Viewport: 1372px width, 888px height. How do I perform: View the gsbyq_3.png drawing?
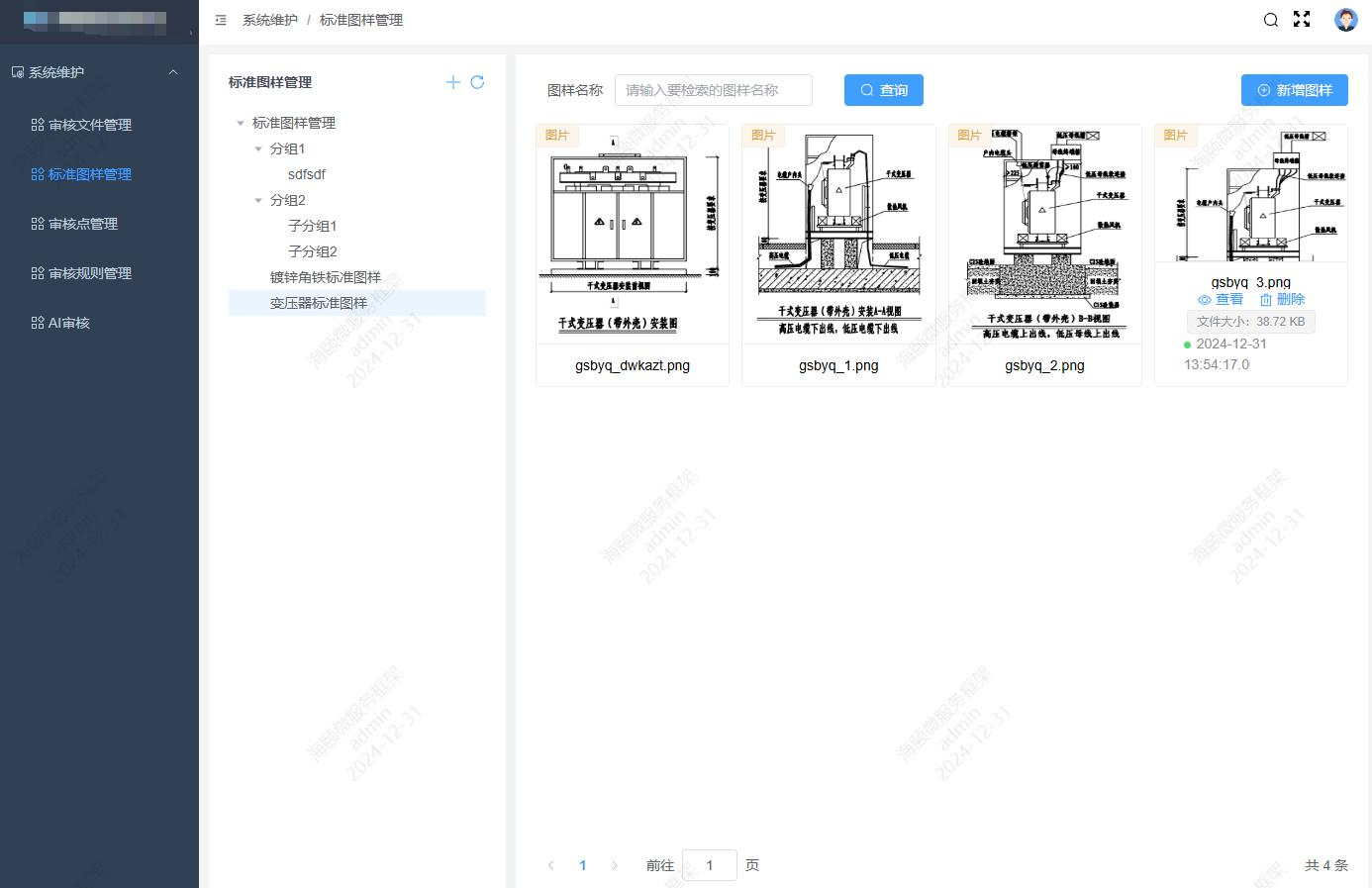tap(1220, 300)
